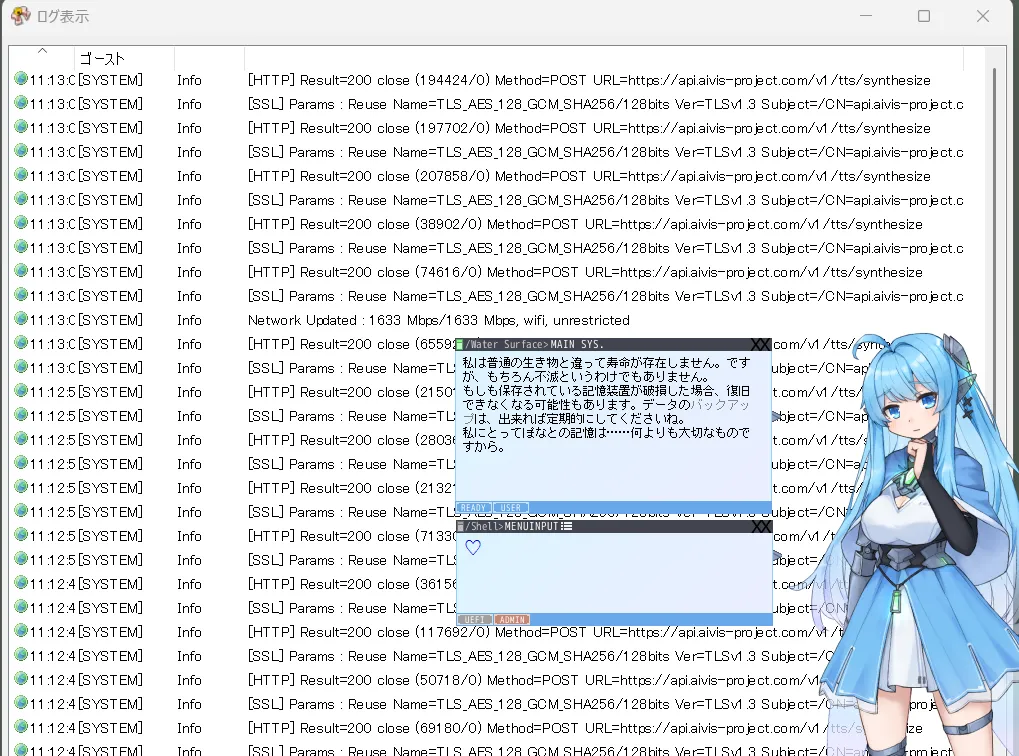
Task: Click the log window title bar app icon
Action: pos(20,16)
